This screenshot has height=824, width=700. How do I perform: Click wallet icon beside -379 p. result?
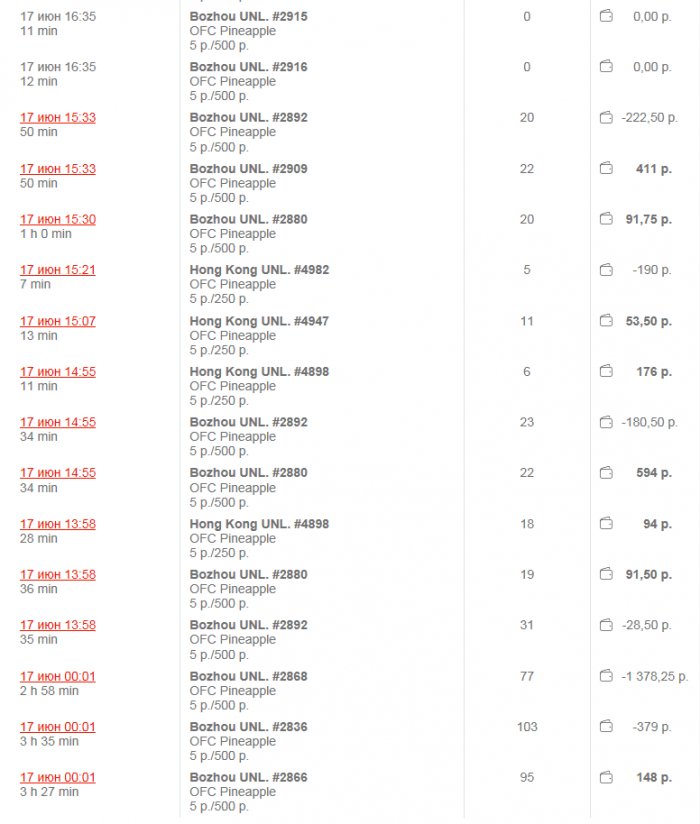click(x=606, y=727)
